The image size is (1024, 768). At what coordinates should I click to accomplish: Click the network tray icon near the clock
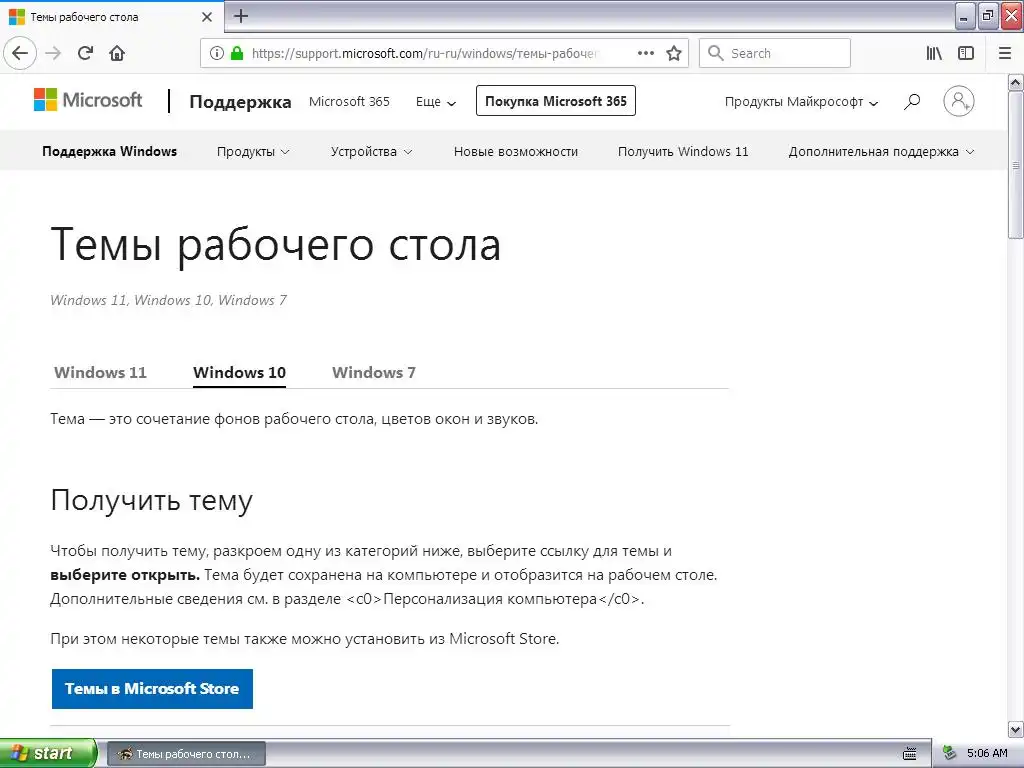pos(950,753)
